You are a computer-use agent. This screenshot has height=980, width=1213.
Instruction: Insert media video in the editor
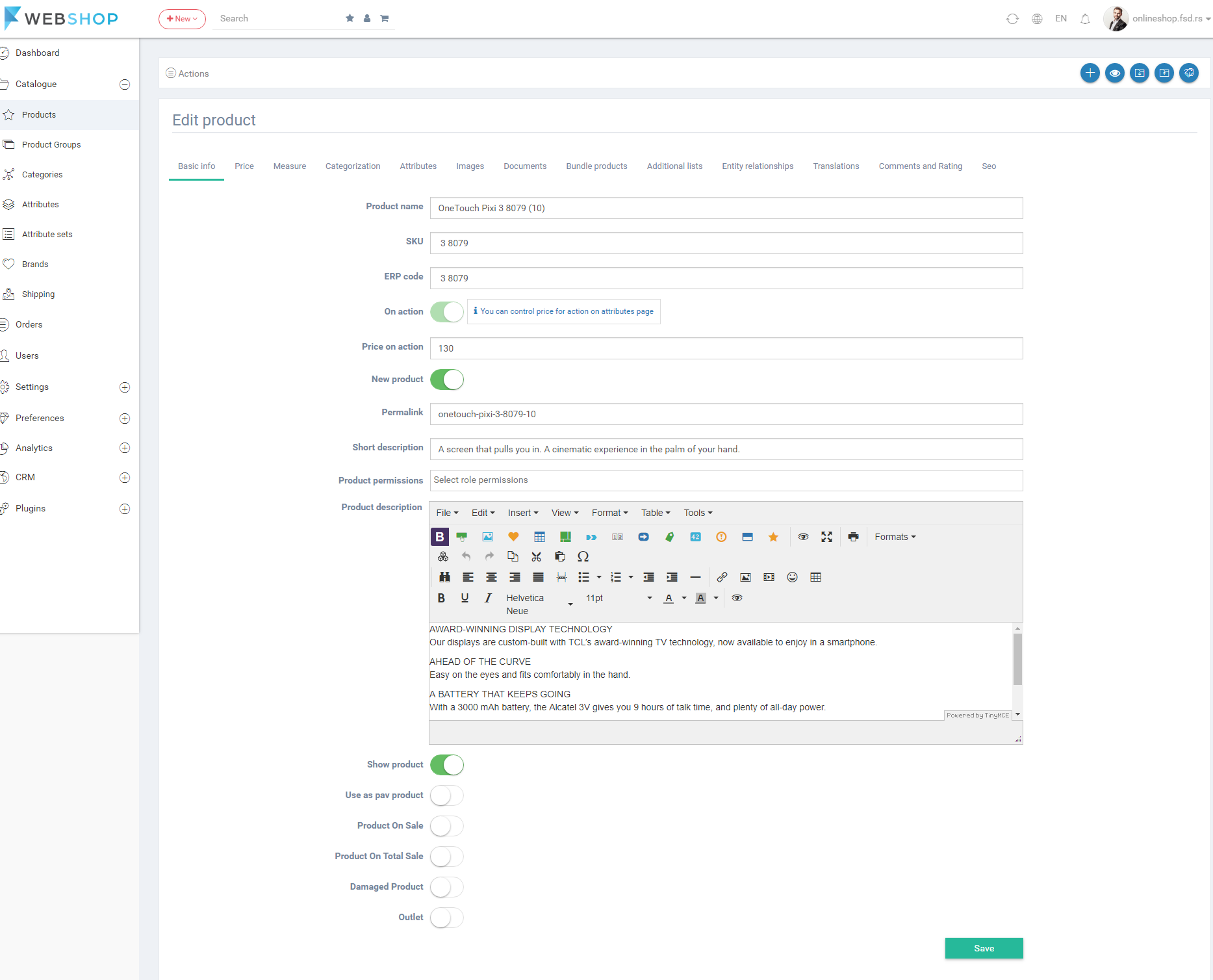point(769,577)
